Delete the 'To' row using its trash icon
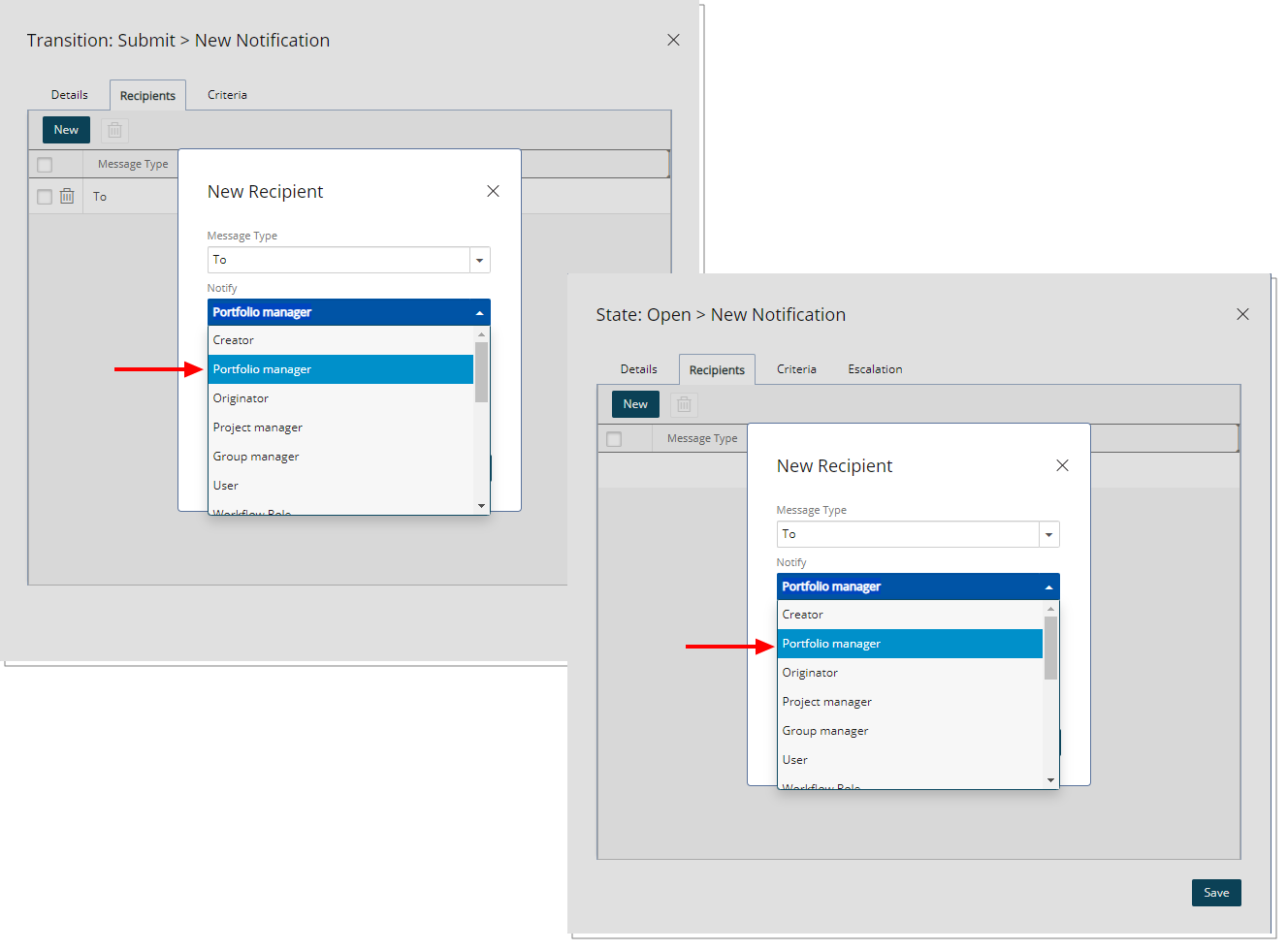Image resolution: width=1288 pixels, height=950 pixels. click(67, 196)
